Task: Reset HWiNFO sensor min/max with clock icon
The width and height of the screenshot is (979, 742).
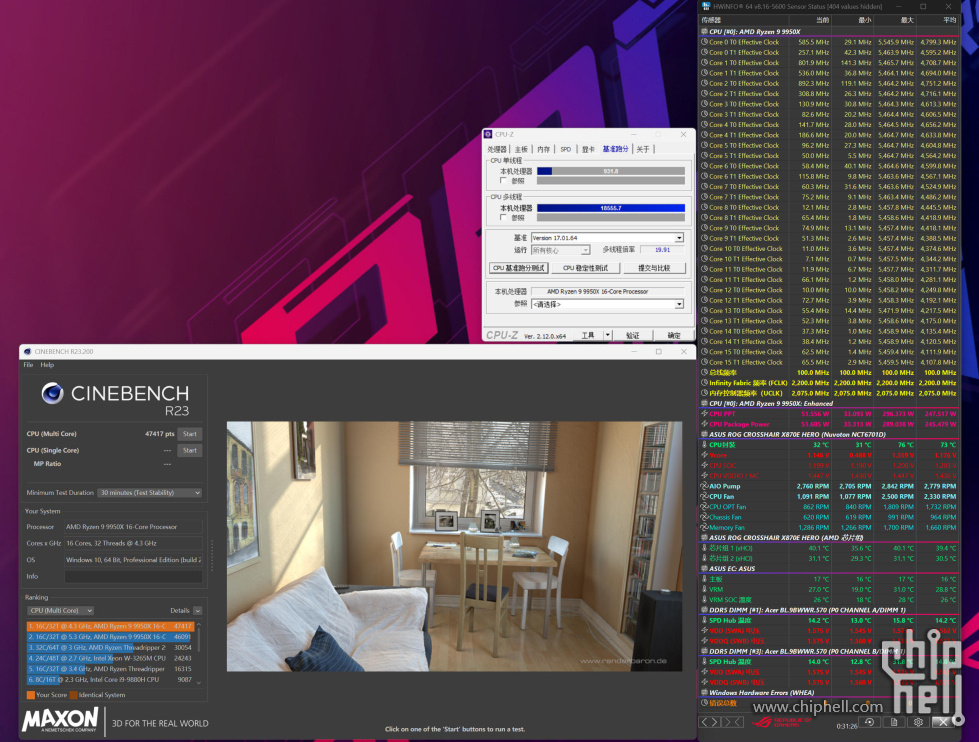Action: pos(868,722)
